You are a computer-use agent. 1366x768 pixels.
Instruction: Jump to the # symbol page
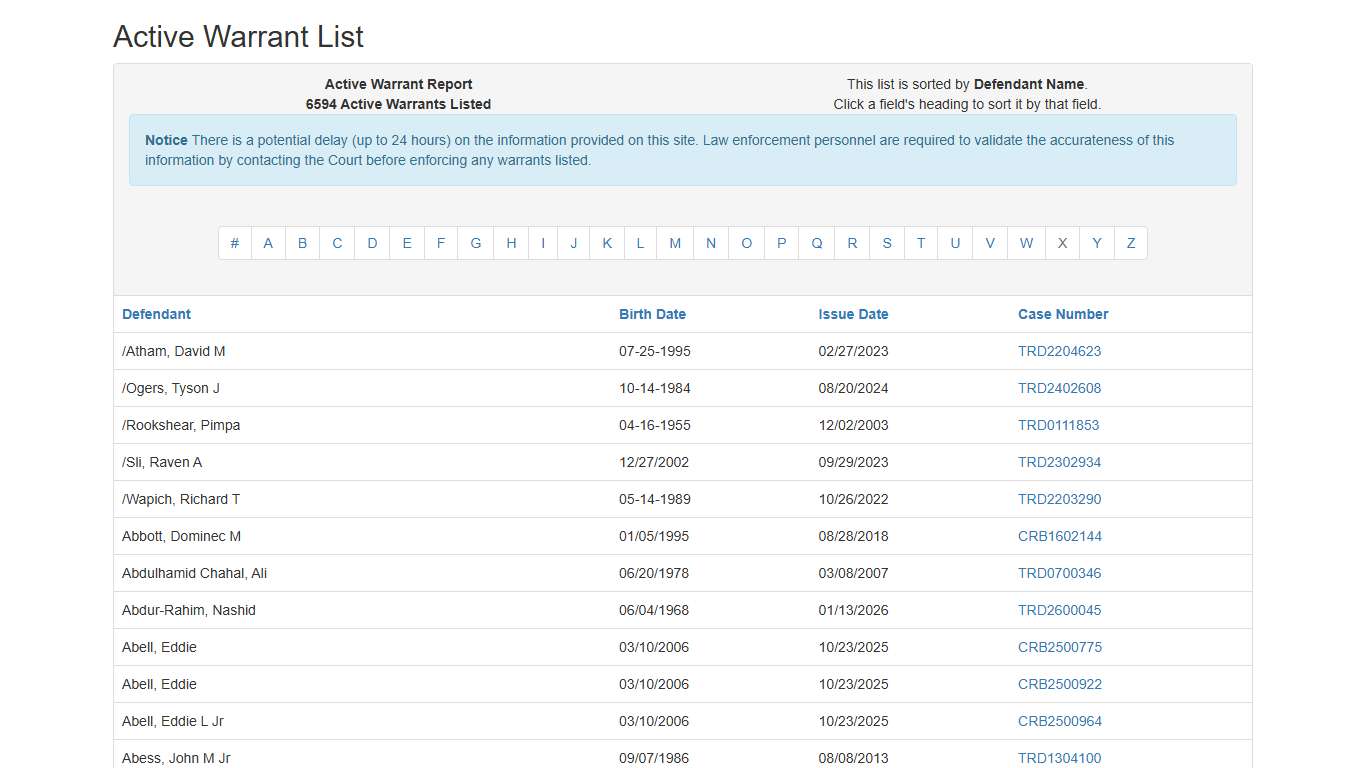[x=235, y=243]
